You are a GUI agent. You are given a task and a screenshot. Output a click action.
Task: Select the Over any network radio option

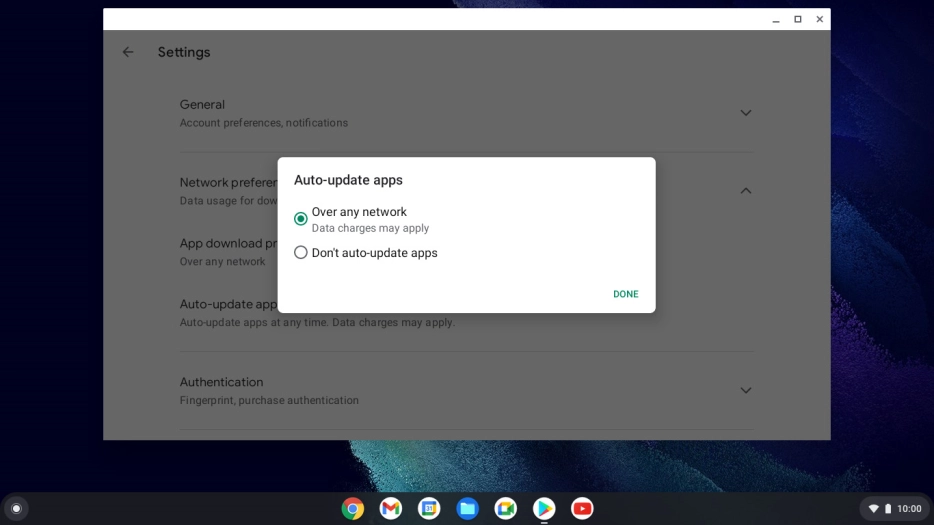[x=301, y=219]
